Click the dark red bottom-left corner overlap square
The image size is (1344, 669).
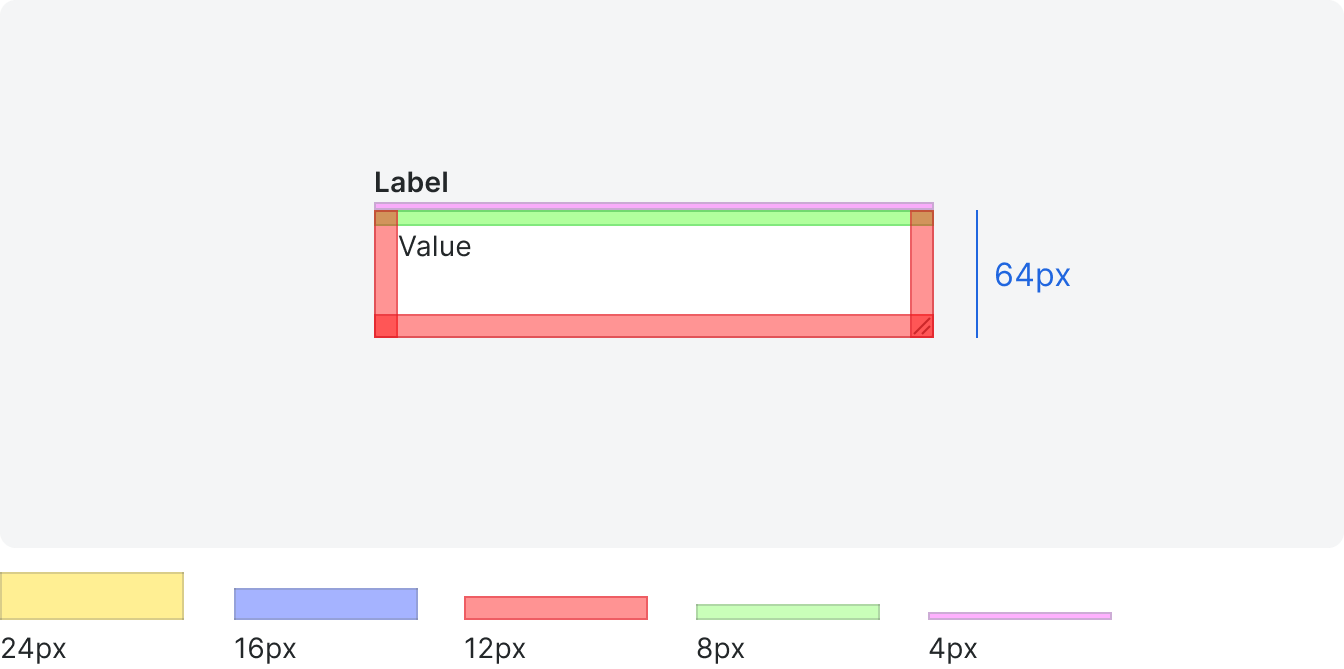click(386, 326)
